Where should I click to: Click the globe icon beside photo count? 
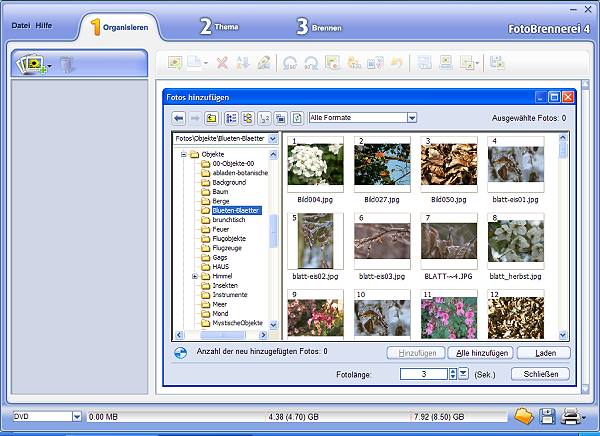pos(180,352)
